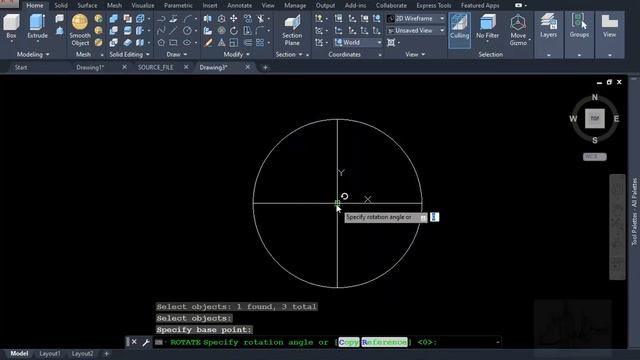Select the Arc draw tool
Screen dimensions: 640x360
pyautogui.click(x=187, y=18)
